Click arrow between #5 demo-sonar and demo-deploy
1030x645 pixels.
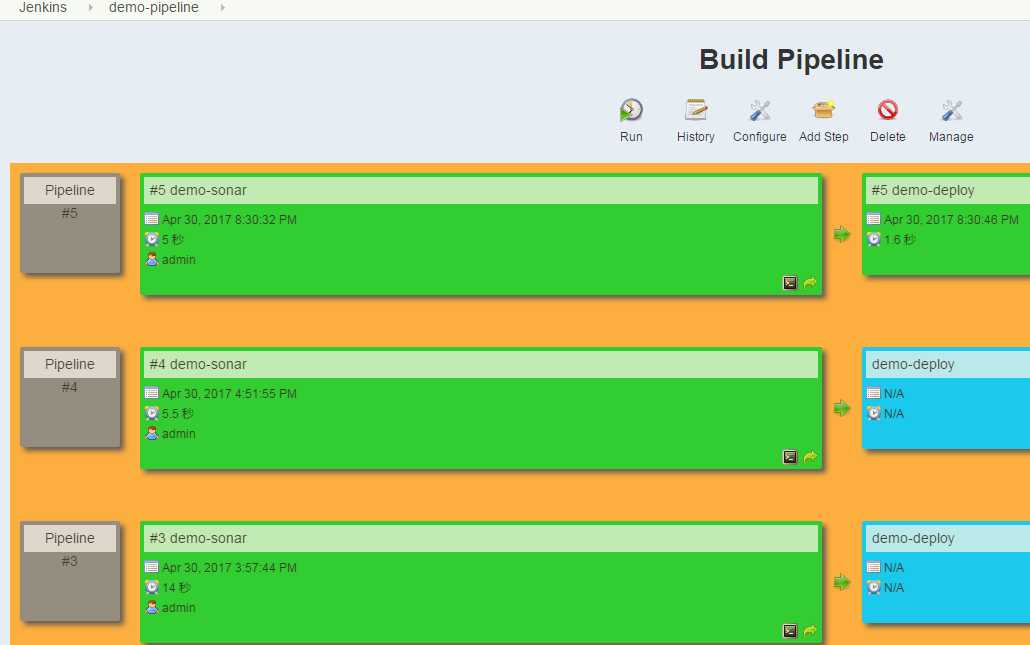click(841, 234)
